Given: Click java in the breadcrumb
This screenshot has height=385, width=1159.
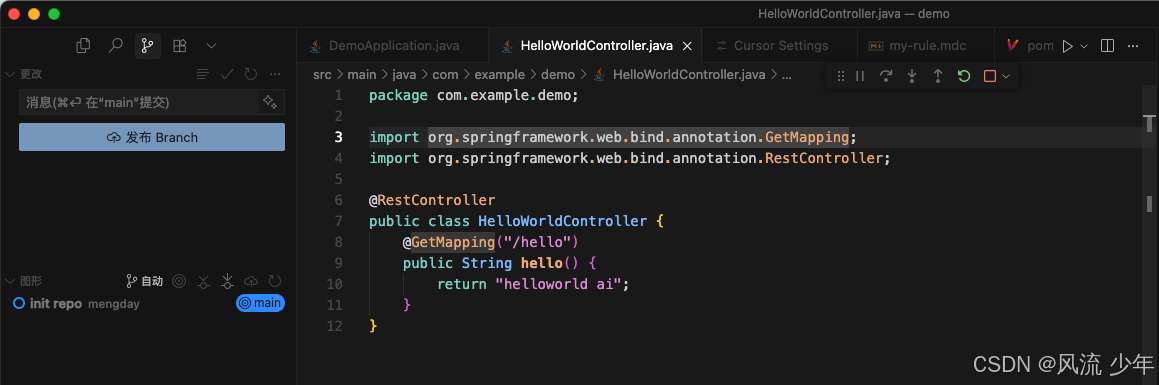Looking at the screenshot, I should coord(404,75).
